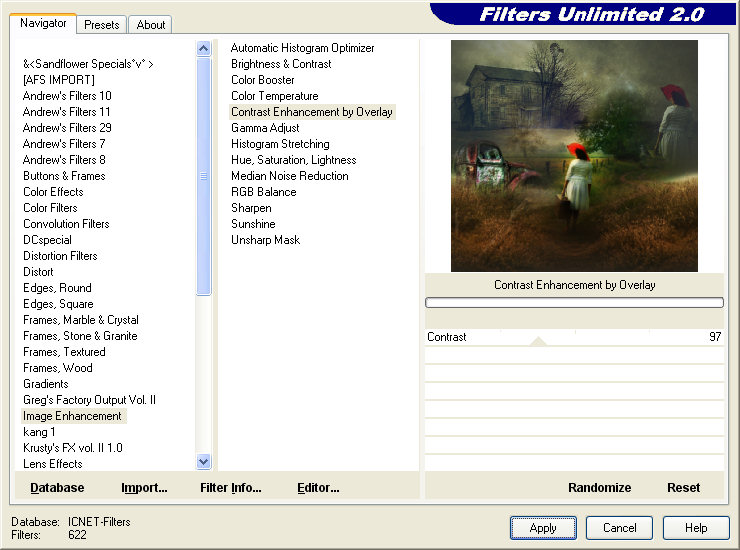Open Andrew's Filters 10 category
The height and width of the screenshot is (550, 740).
pos(67,96)
